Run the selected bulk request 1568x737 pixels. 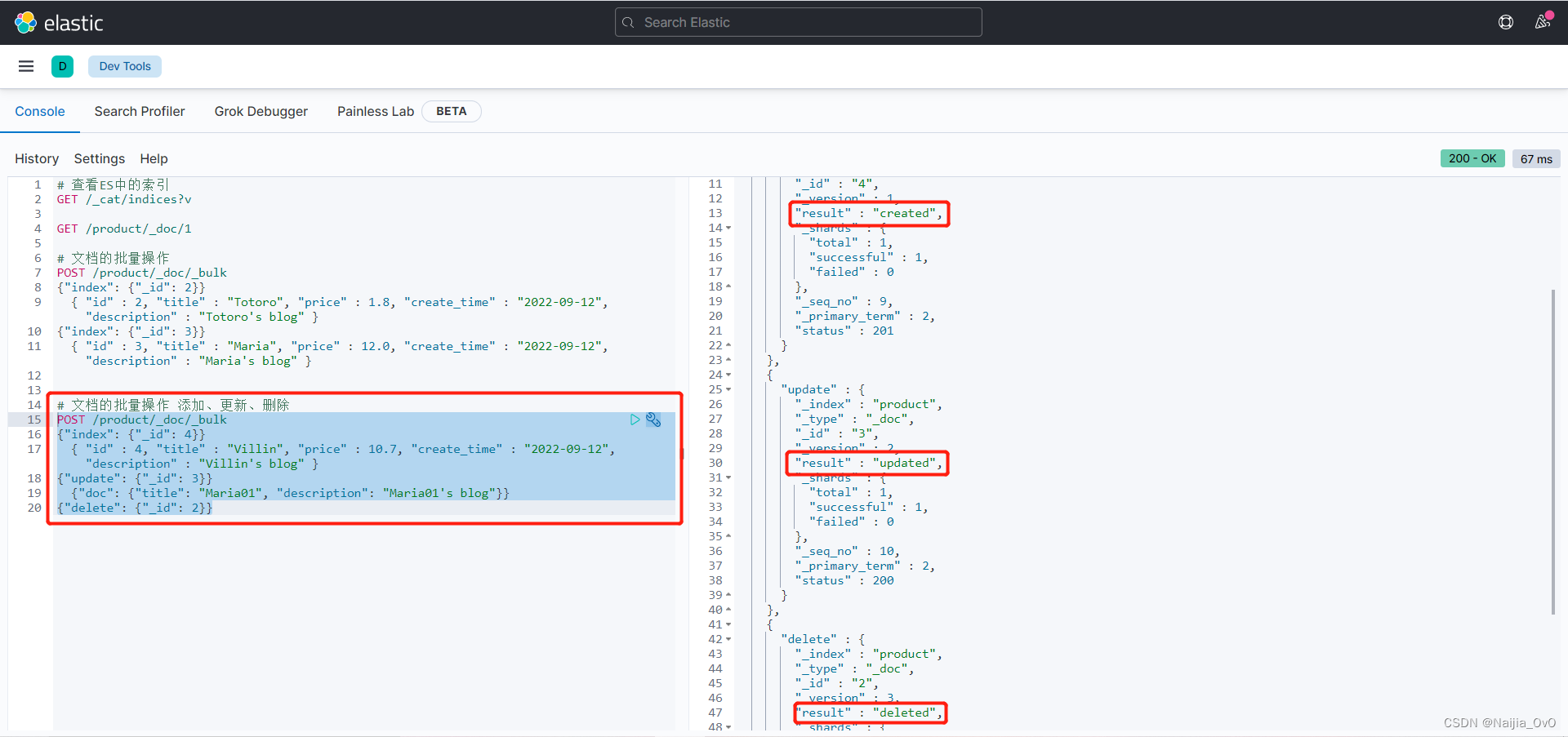[x=635, y=420]
